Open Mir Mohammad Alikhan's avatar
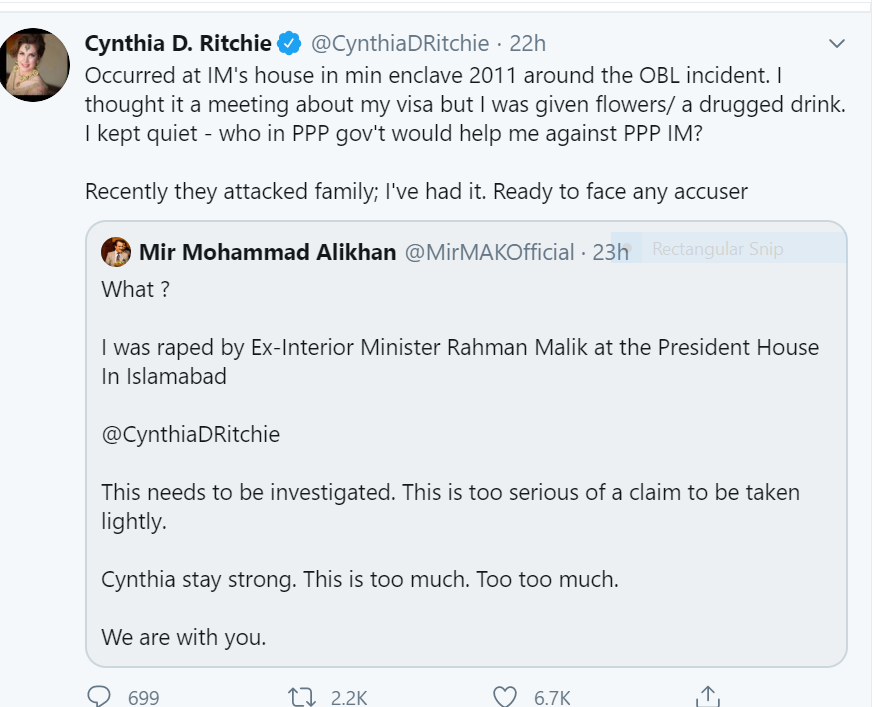 116,252
